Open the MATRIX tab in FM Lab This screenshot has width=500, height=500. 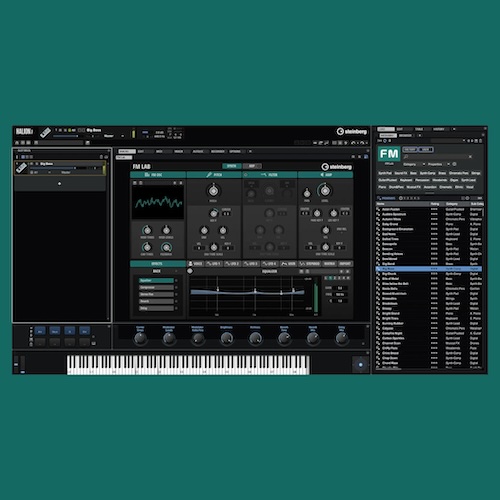point(329,264)
